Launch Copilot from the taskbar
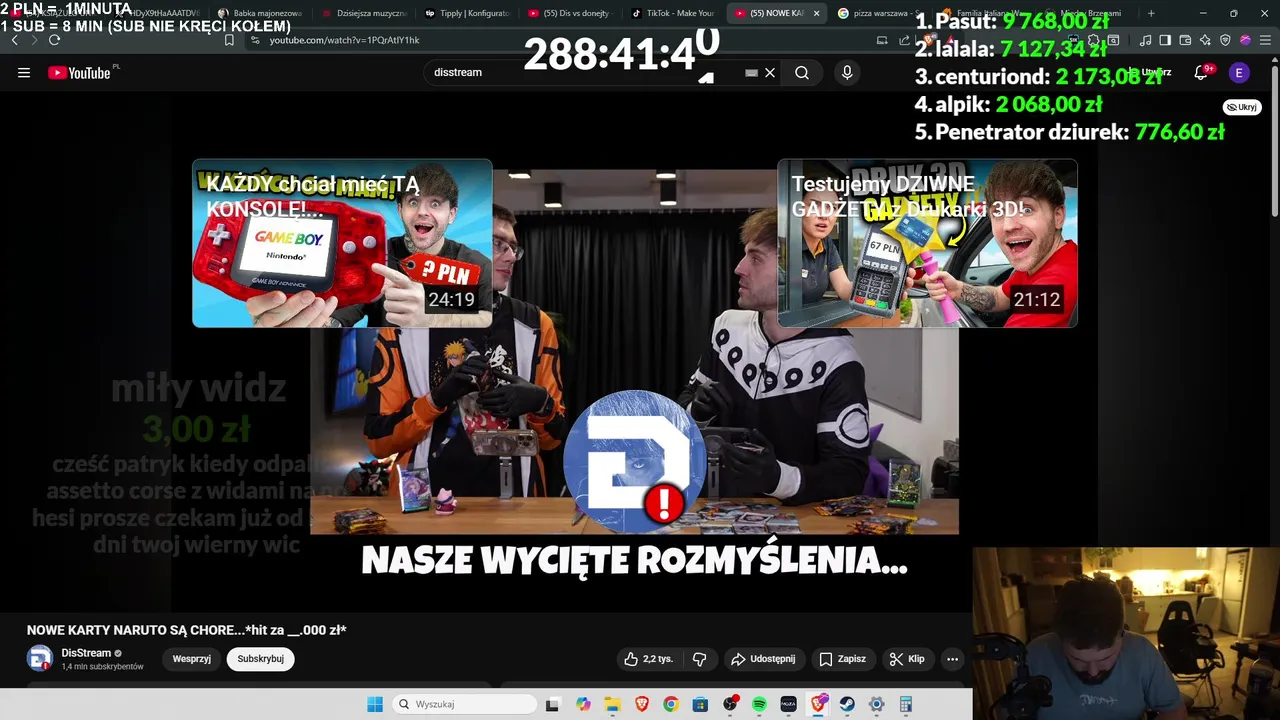The image size is (1280, 720). pos(583,705)
